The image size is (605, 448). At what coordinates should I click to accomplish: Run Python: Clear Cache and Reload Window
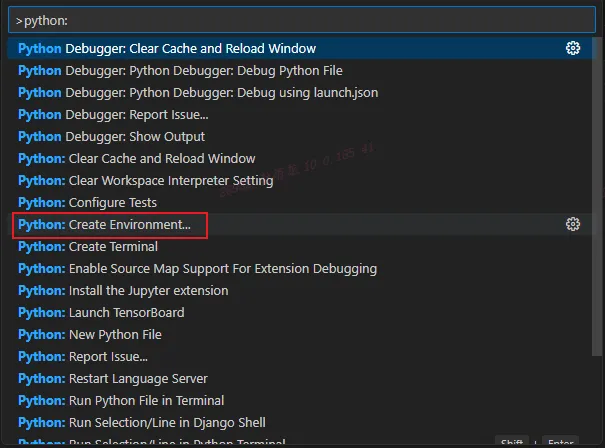click(x=299, y=159)
